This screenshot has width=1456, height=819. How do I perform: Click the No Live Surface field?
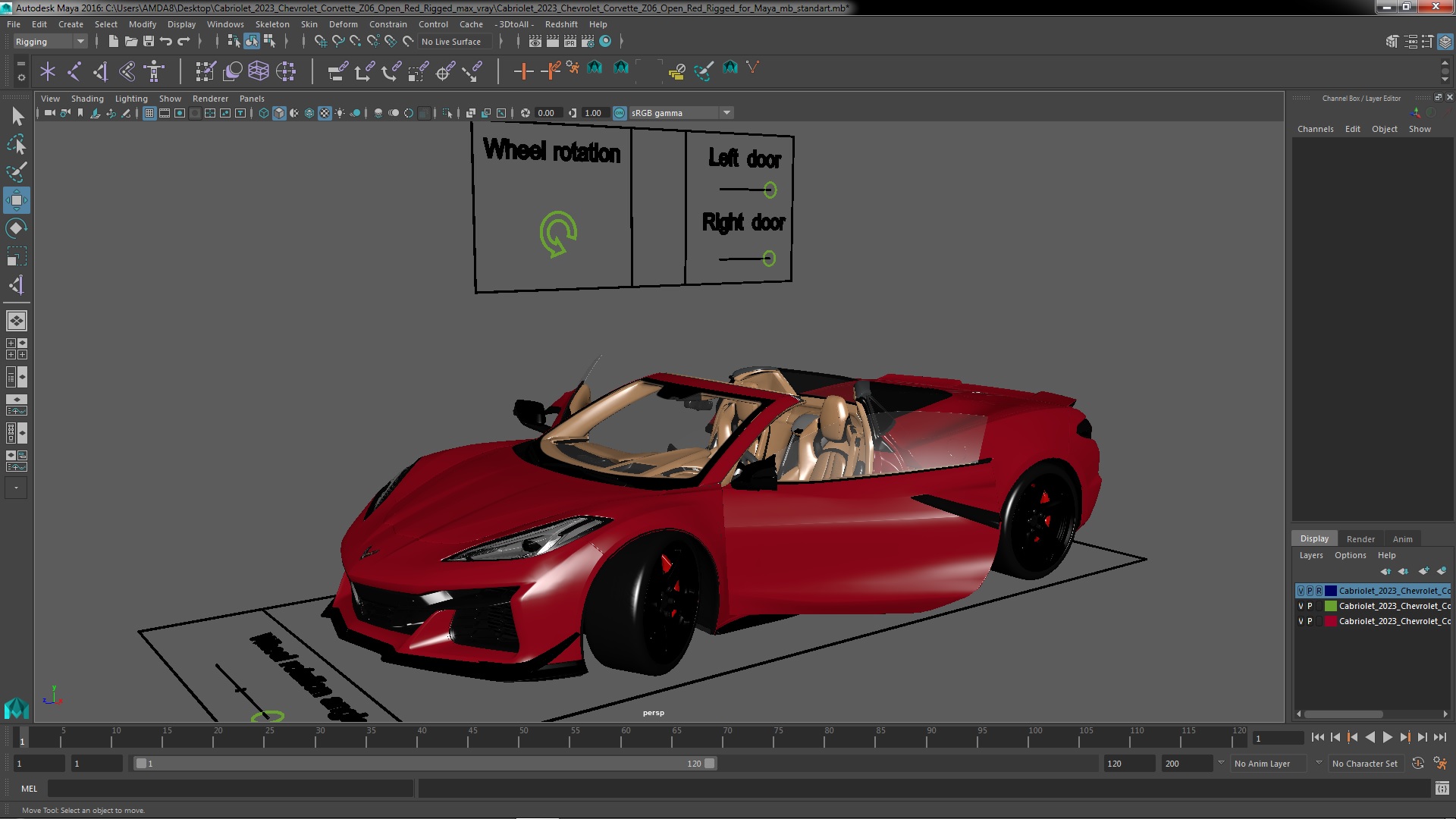454,42
